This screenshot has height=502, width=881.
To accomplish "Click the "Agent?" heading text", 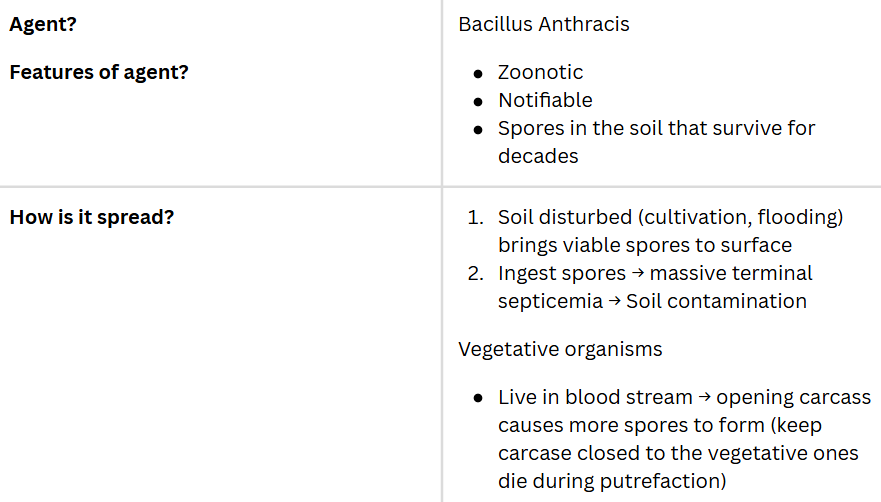I will point(43,24).
